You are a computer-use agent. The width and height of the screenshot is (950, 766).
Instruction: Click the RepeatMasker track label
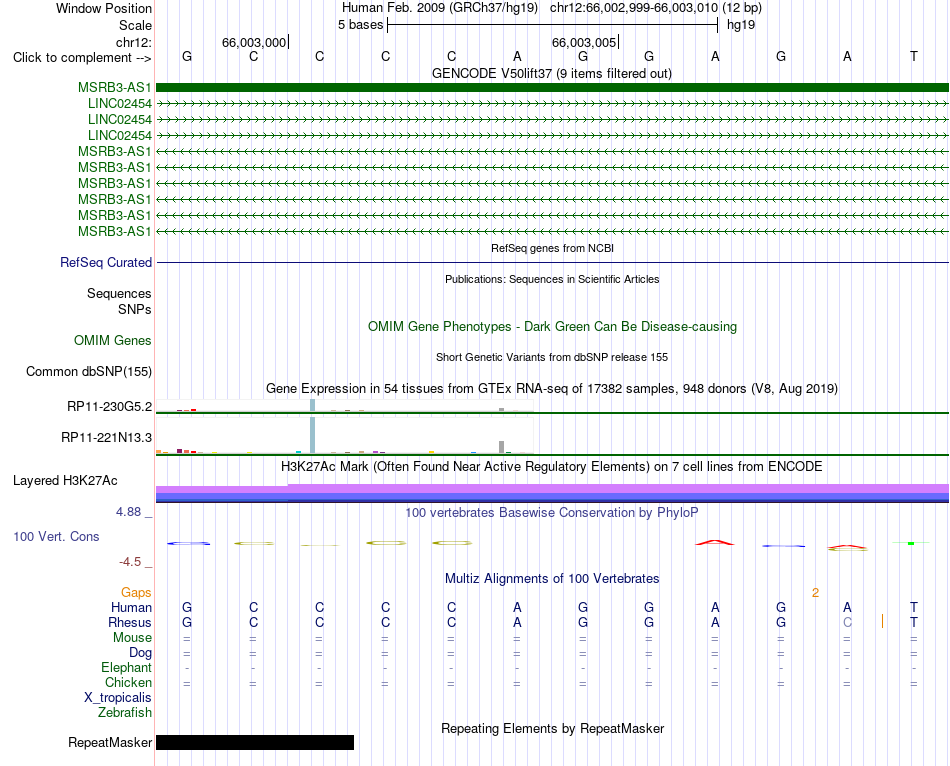(x=110, y=742)
